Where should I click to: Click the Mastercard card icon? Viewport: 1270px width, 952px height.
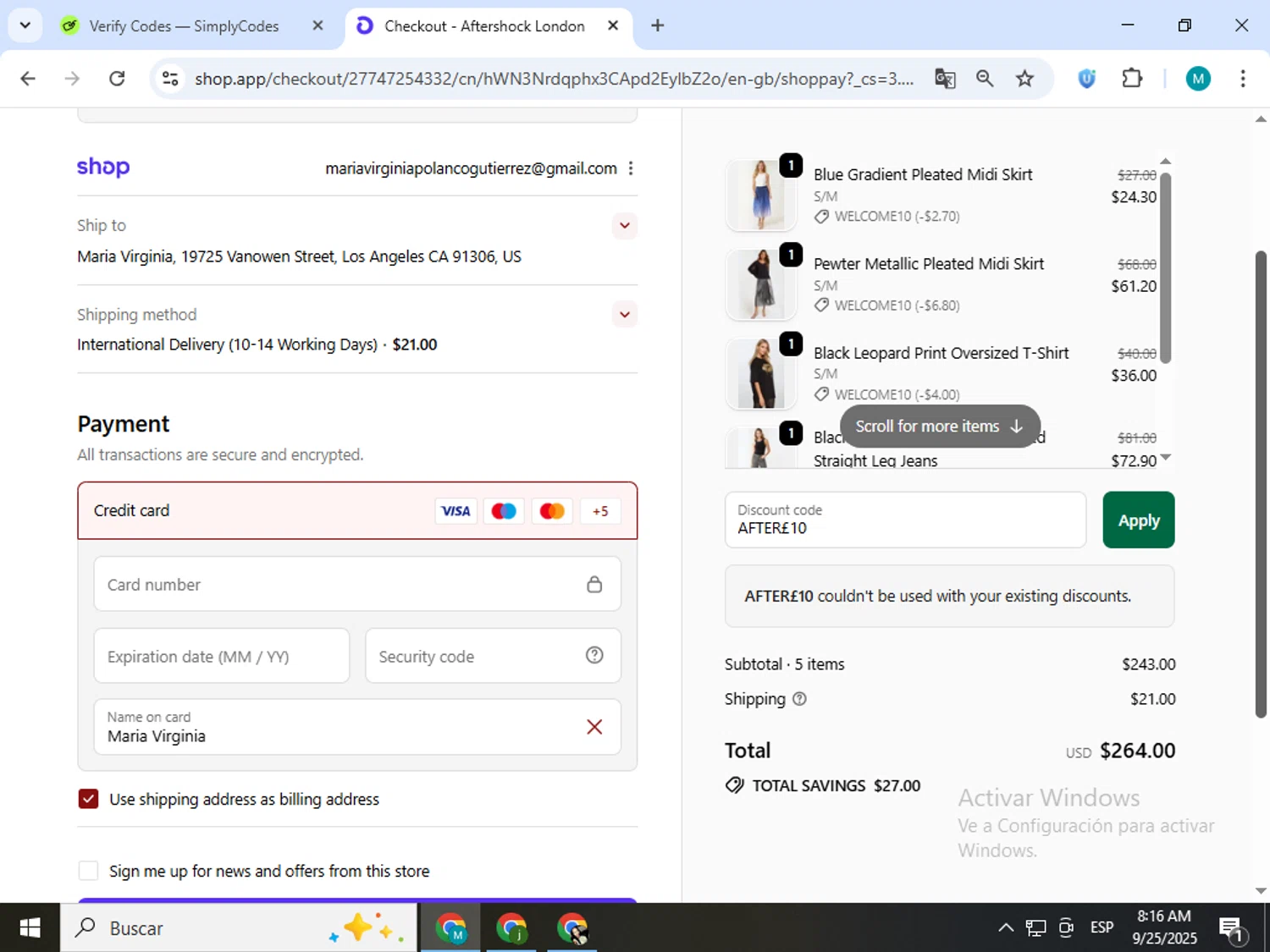(552, 510)
